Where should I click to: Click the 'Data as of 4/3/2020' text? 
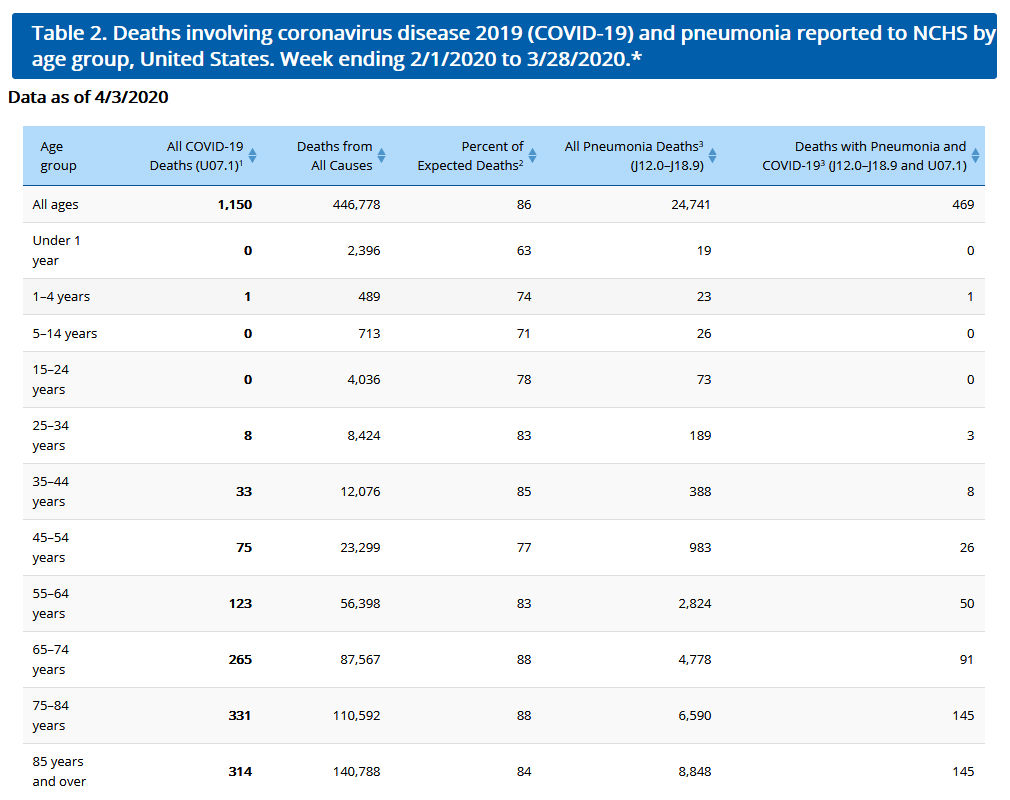coord(88,98)
